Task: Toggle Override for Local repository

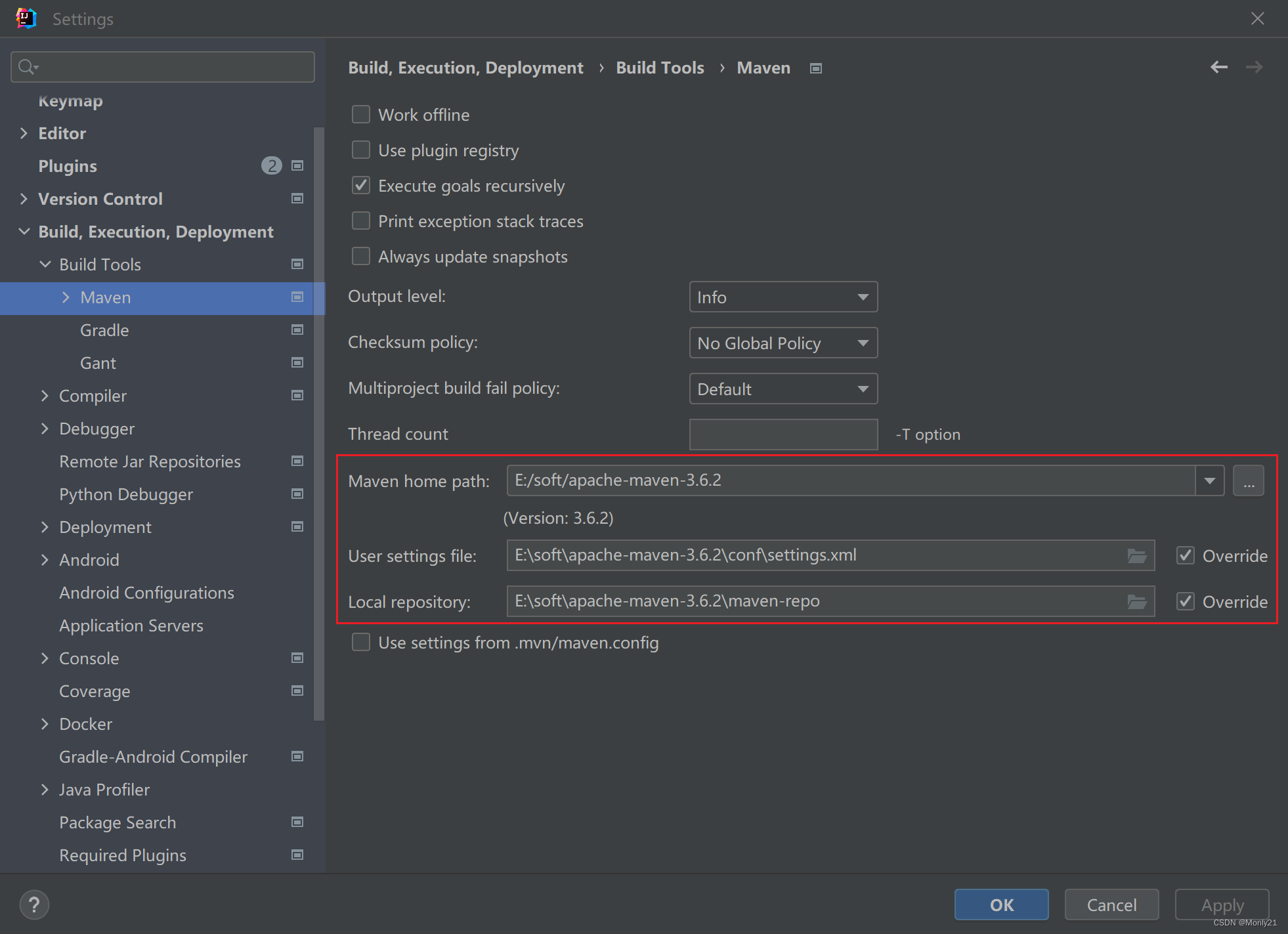Action: [x=1186, y=602]
